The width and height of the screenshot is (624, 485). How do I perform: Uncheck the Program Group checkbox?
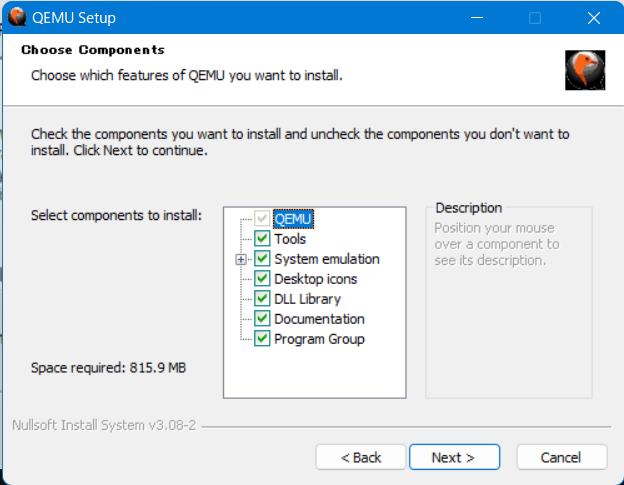click(x=262, y=339)
